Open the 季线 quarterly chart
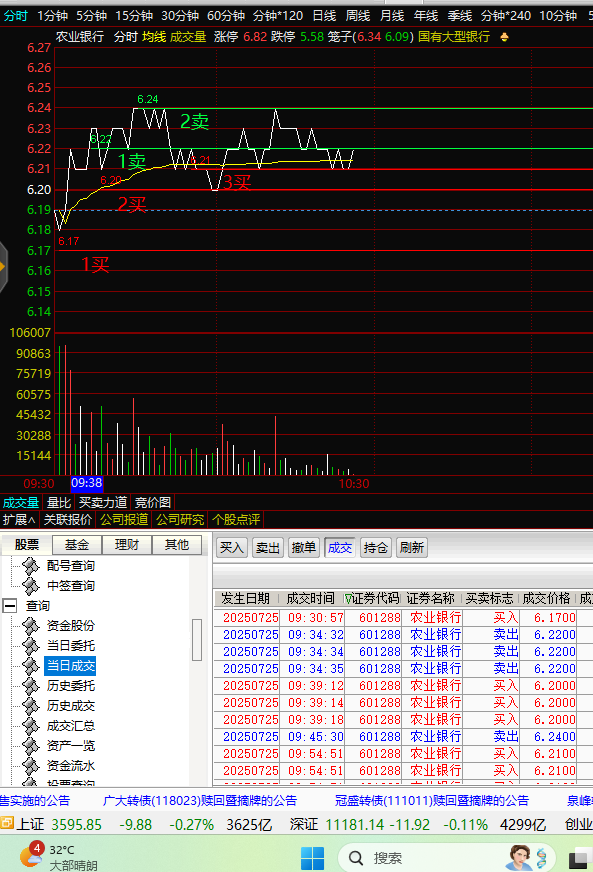Viewport: 593px width, 872px height. point(459,16)
